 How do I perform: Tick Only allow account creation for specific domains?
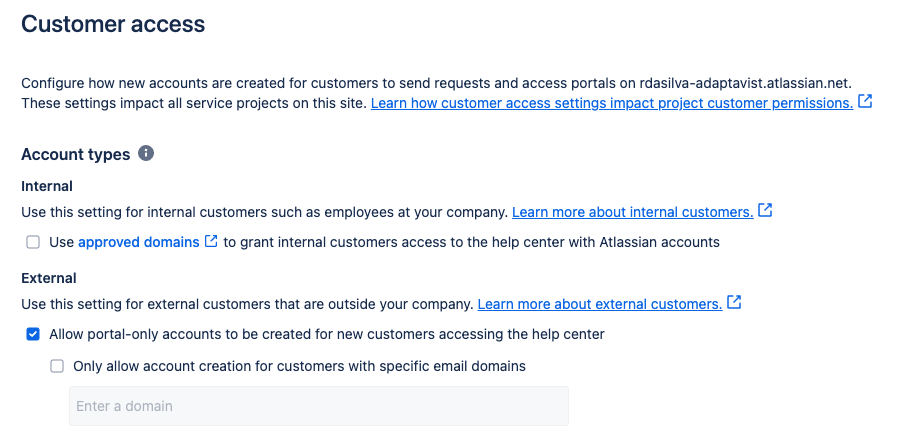pyautogui.click(x=57, y=366)
